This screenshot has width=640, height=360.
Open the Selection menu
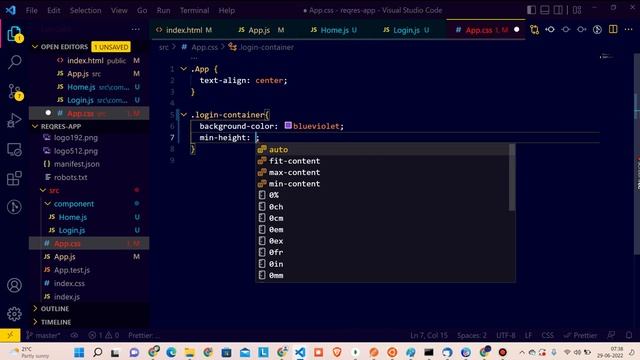point(85,10)
